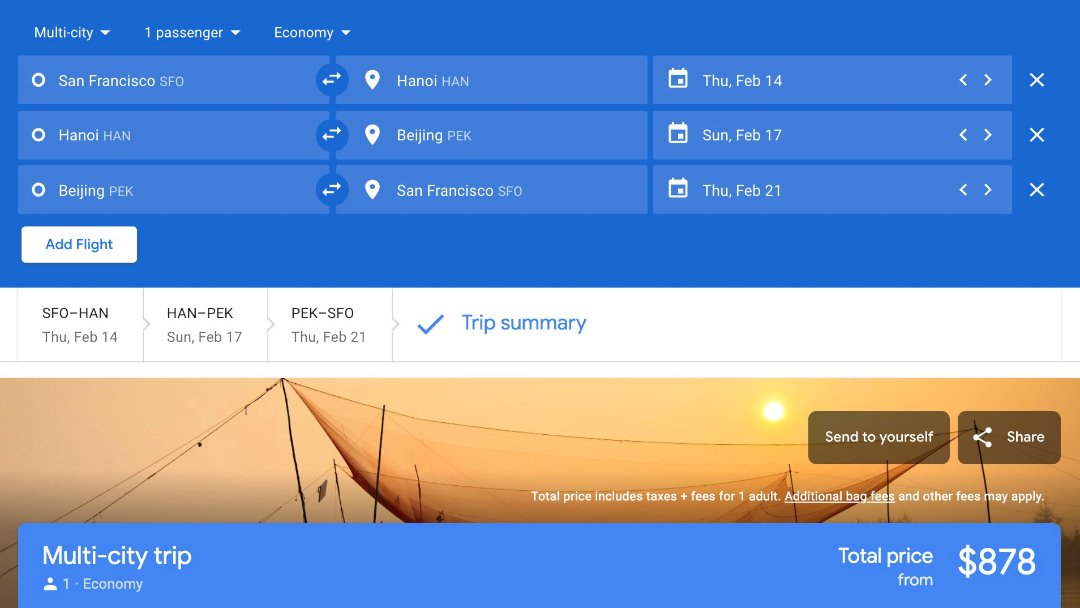Click the Add Flight button
This screenshot has width=1080, height=608.
[x=79, y=244]
